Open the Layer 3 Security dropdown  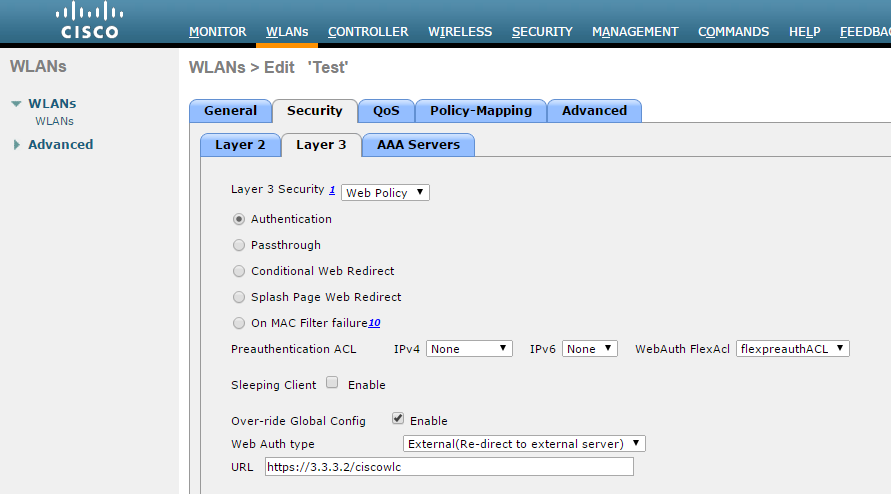[x=385, y=193]
